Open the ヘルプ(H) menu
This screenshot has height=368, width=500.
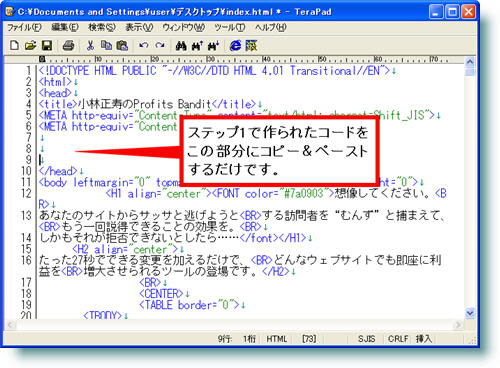pos(271,27)
